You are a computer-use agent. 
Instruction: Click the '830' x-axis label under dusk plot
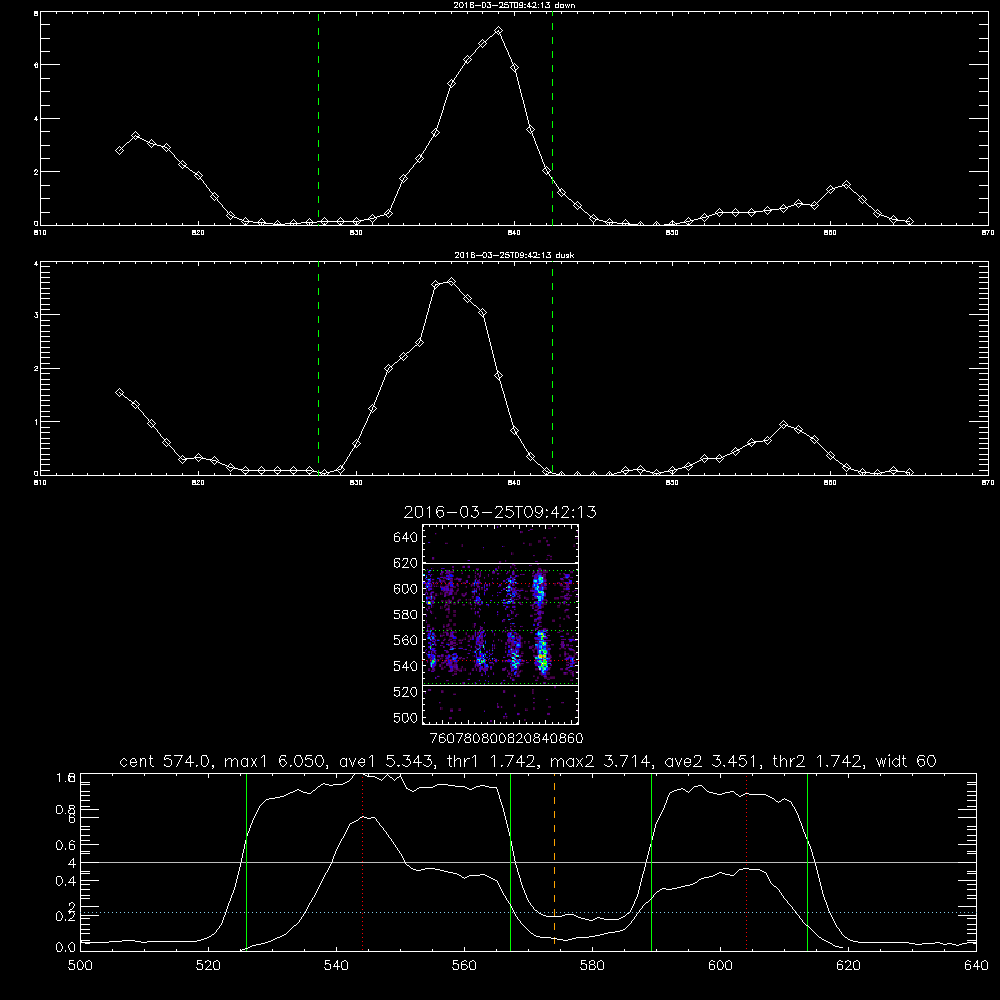356,483
